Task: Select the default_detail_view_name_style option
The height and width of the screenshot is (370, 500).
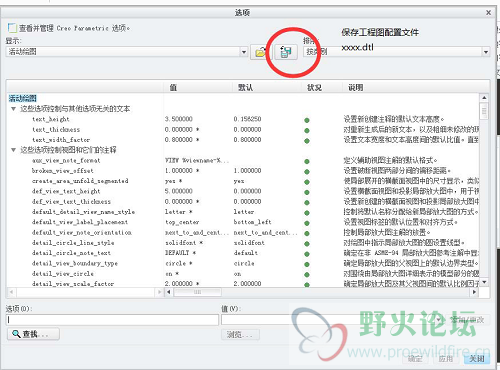Action: (x=83, y=212)
